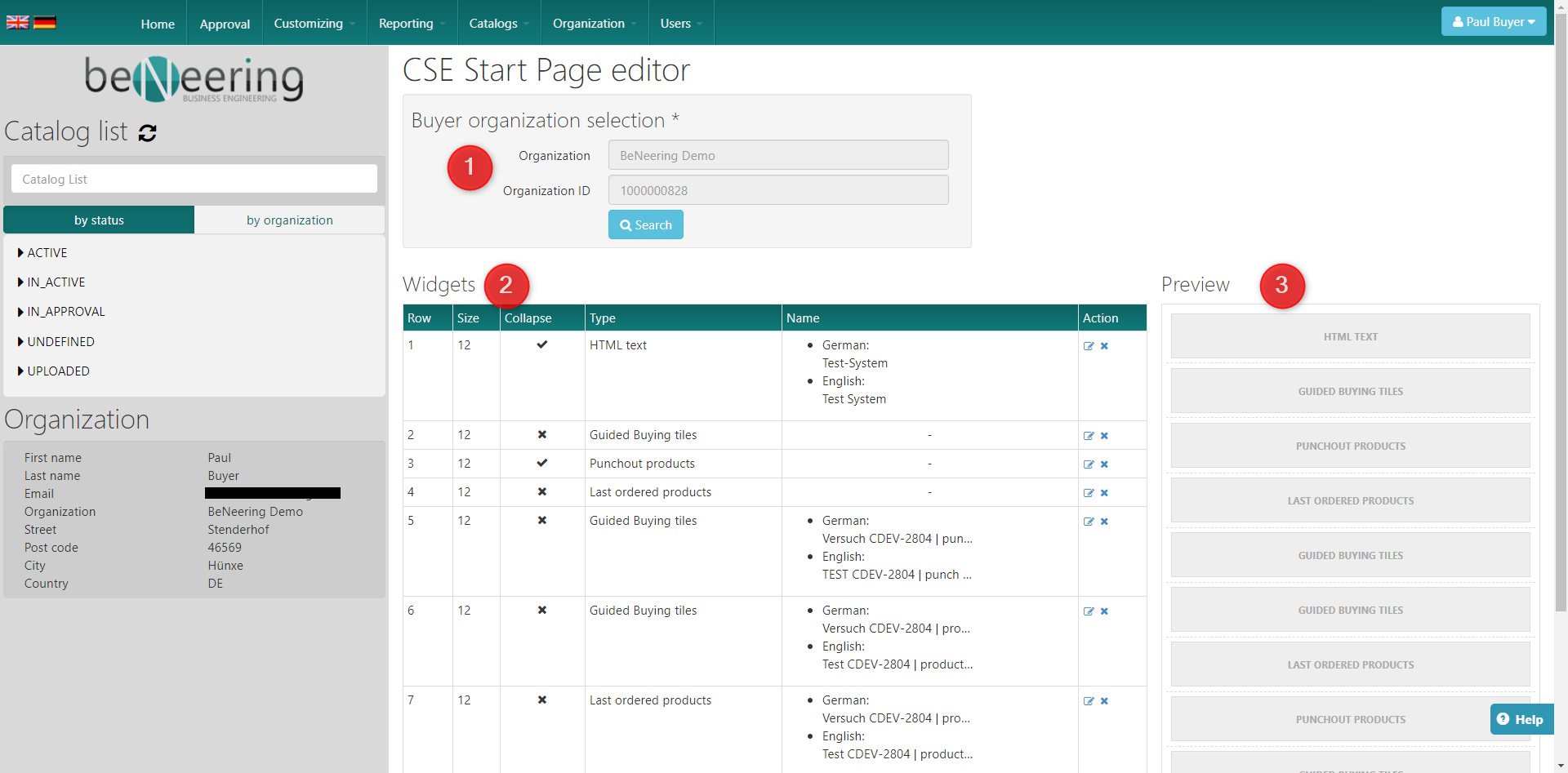Delete the Punchout products widget in row 3
This screenshot has width=1568, height=773.
point(1104,464)
